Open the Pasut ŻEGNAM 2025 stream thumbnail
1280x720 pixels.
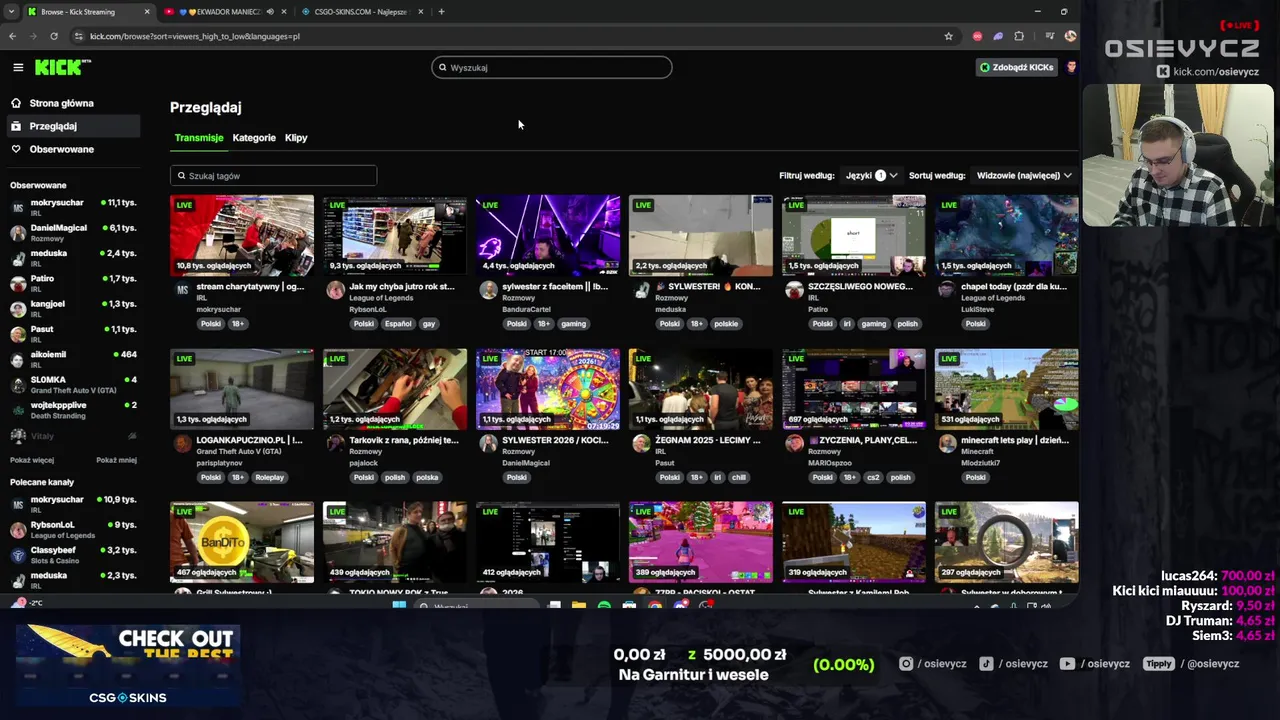pyautogui.click(x=701, y=389)
